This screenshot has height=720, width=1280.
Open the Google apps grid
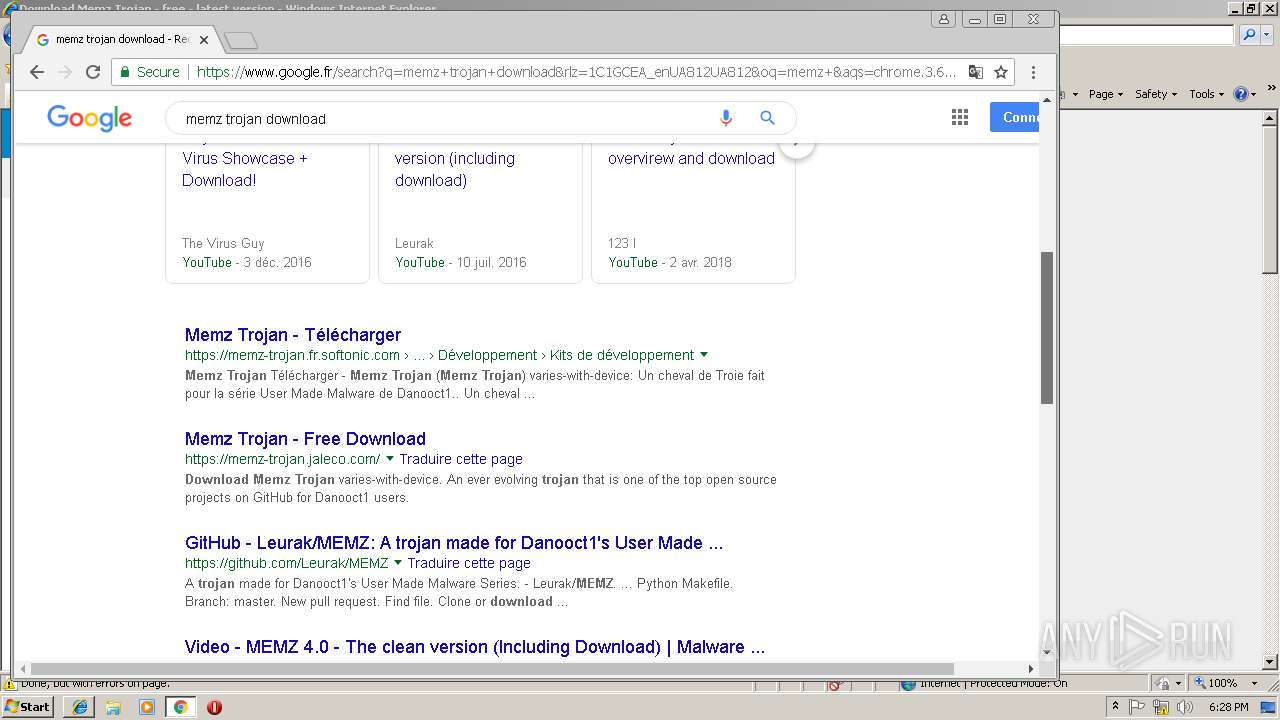pos(960,118)
